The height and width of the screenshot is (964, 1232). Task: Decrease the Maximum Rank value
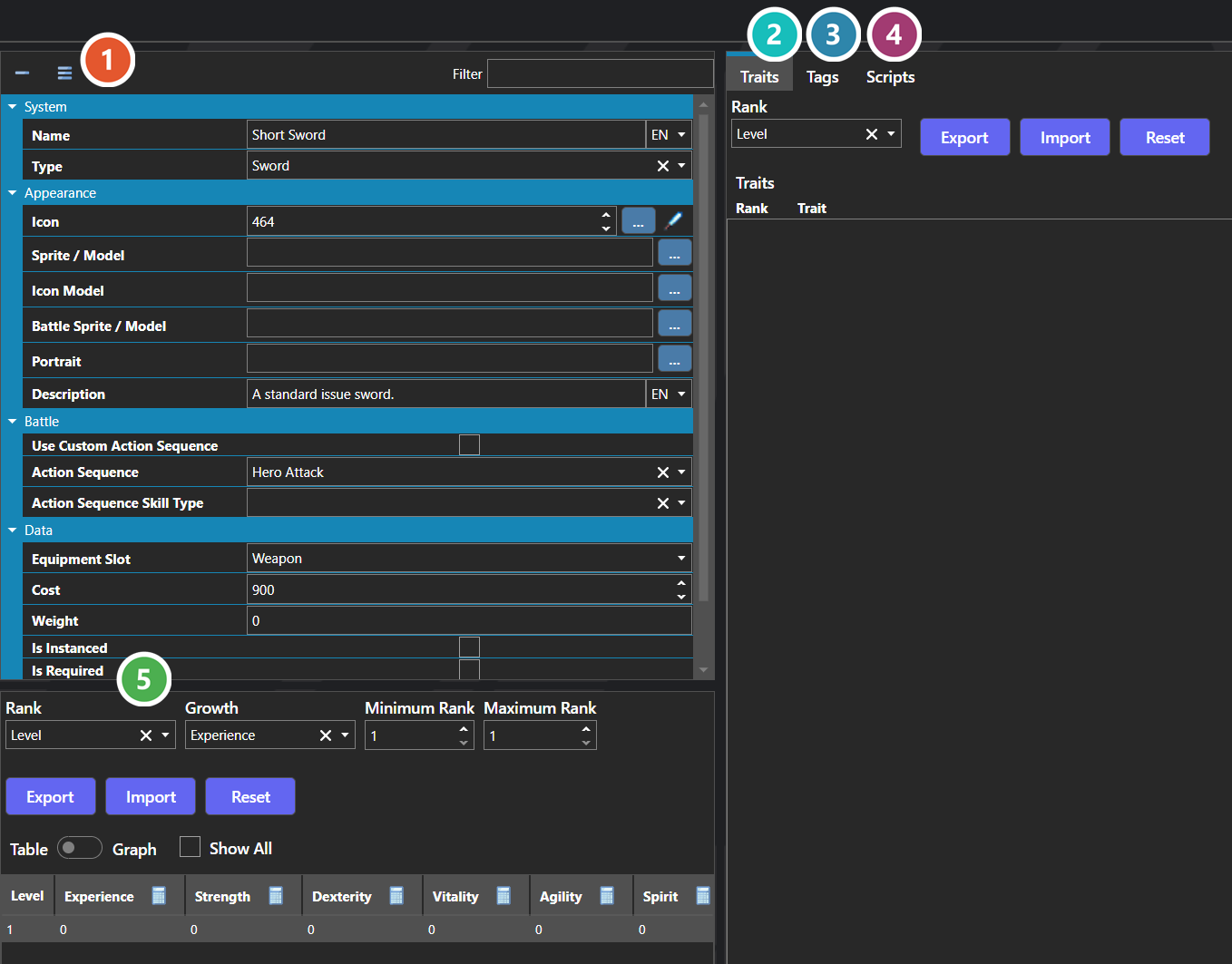click(x=586, y=743)
